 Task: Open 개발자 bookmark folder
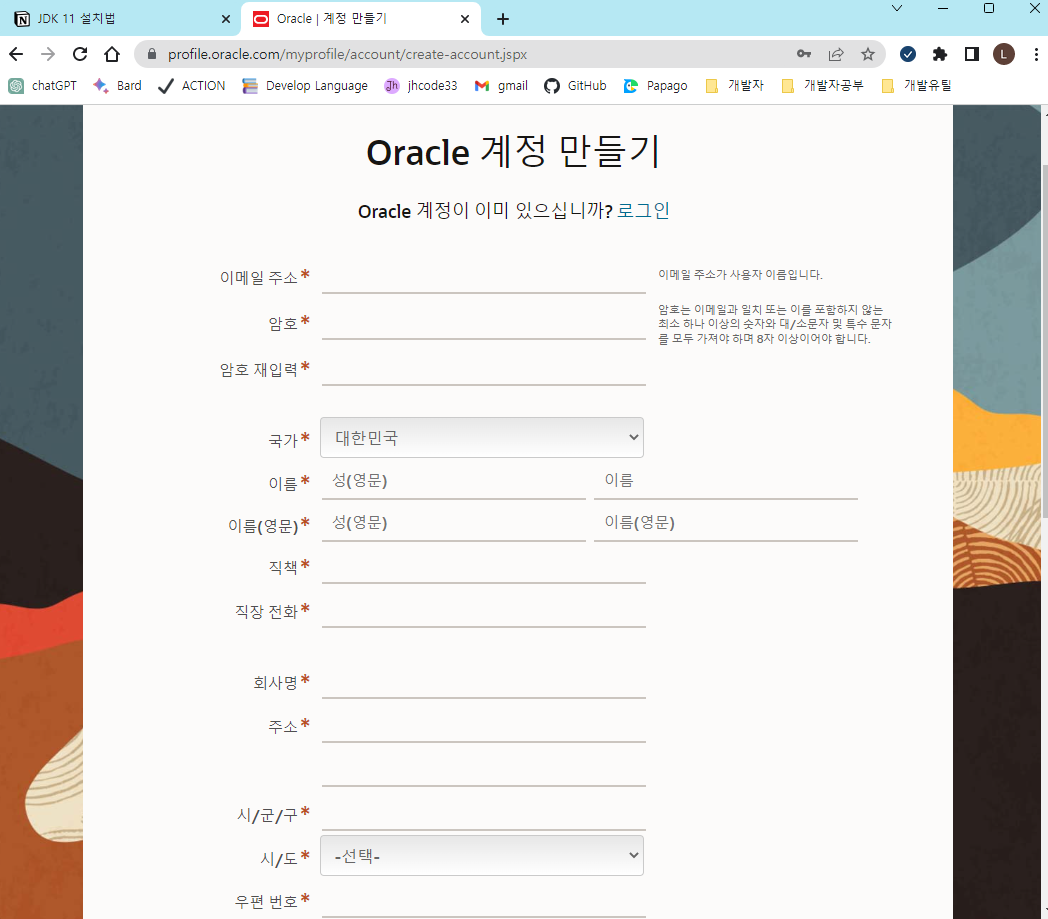click(x=735, y=86)
